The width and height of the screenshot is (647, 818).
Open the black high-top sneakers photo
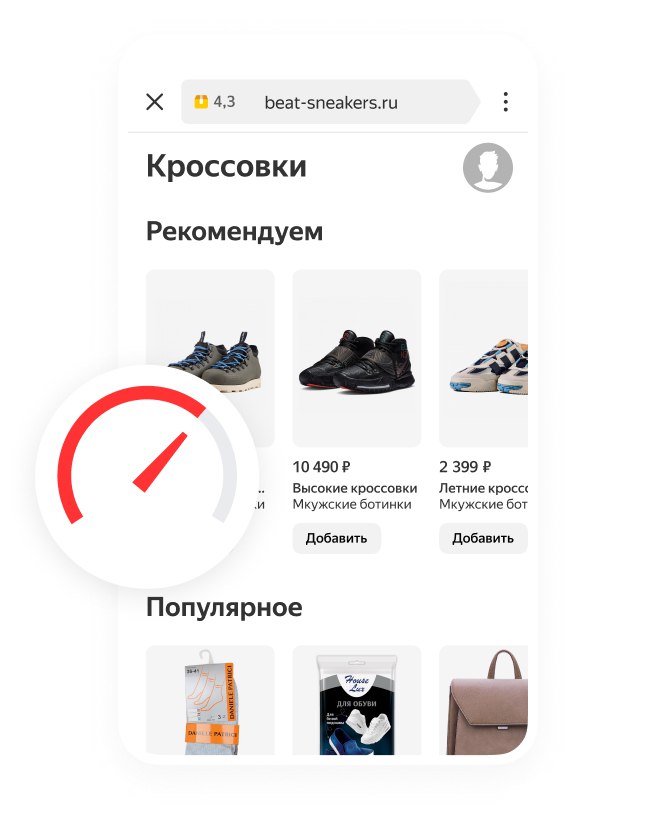pyautogui.click(x=357, y=358)
